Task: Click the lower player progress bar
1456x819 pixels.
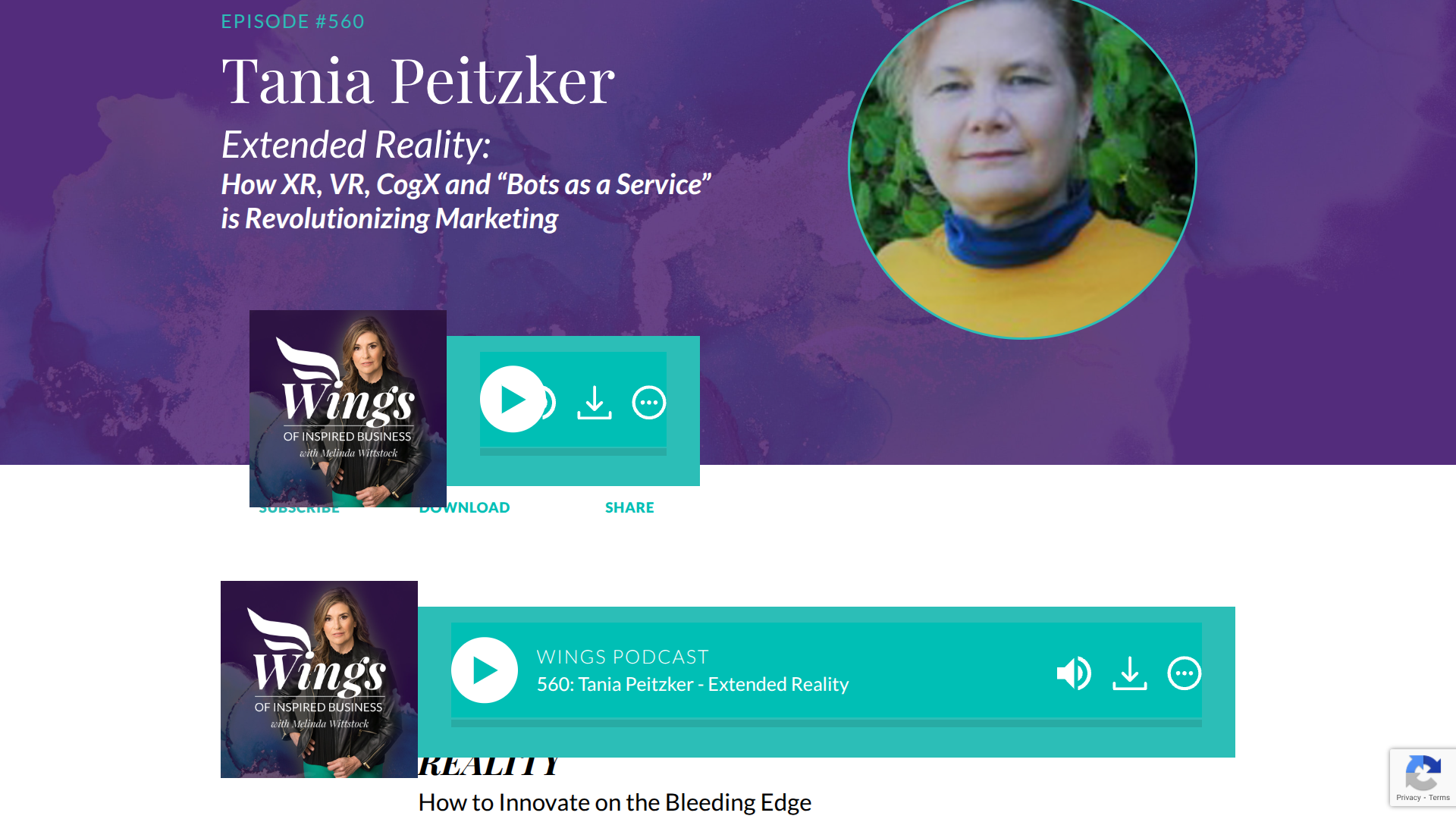Action: (x=827, y=723)
